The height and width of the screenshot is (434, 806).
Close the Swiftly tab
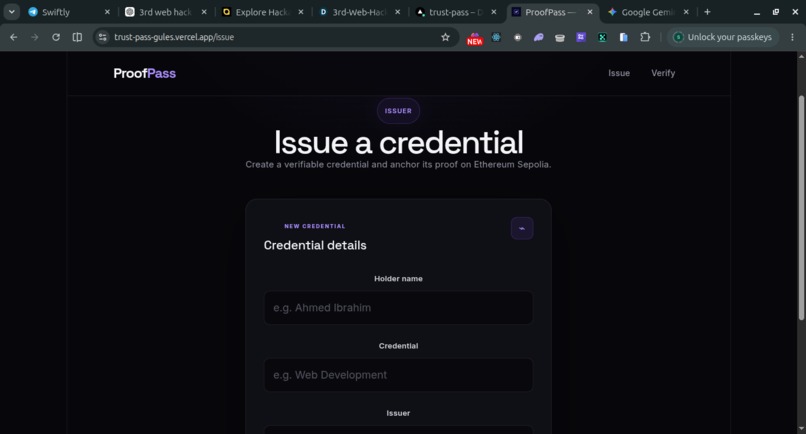pyautogui.click(x=107, y=12)
